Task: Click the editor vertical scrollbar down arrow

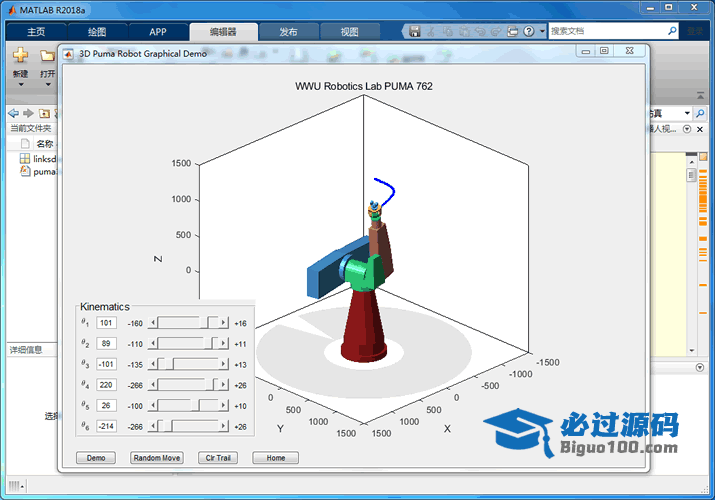Action: tap(692, 351)
